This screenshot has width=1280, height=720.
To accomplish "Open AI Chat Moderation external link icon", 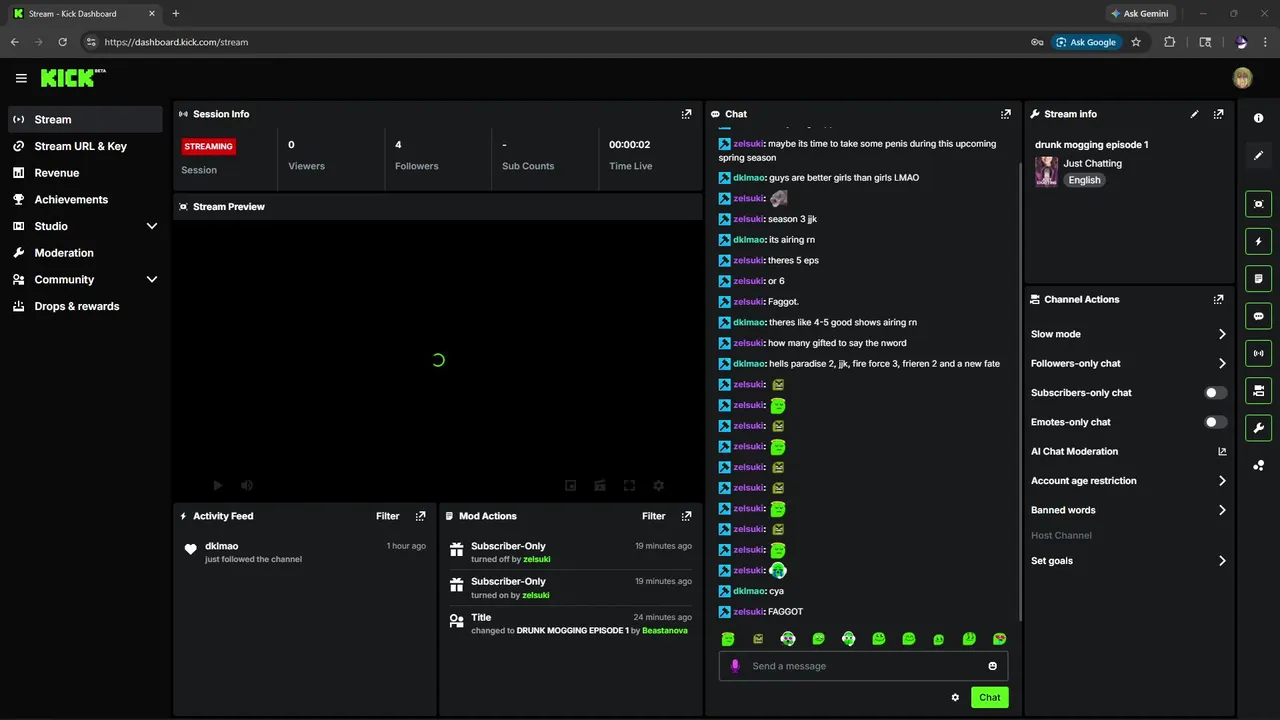I will point(1222,451).
